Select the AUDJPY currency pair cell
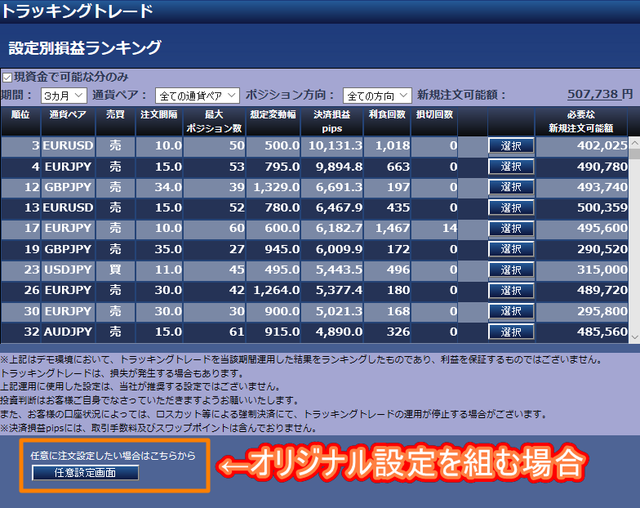Image resolution: width=640 pixels, height=508 pixels. (x=68, y=332)
